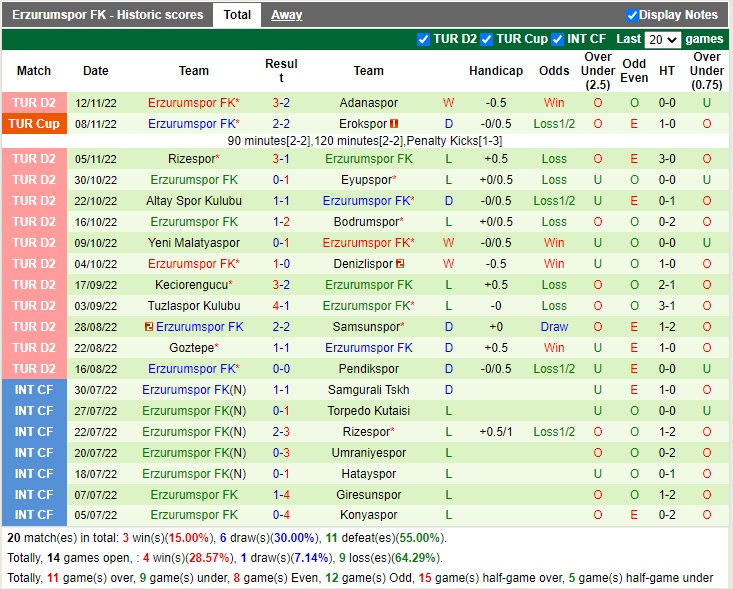This screenshot has width=733, height=589.
Task: Open Altay Spor Kulubu team link
Action: tap(194, 201)
